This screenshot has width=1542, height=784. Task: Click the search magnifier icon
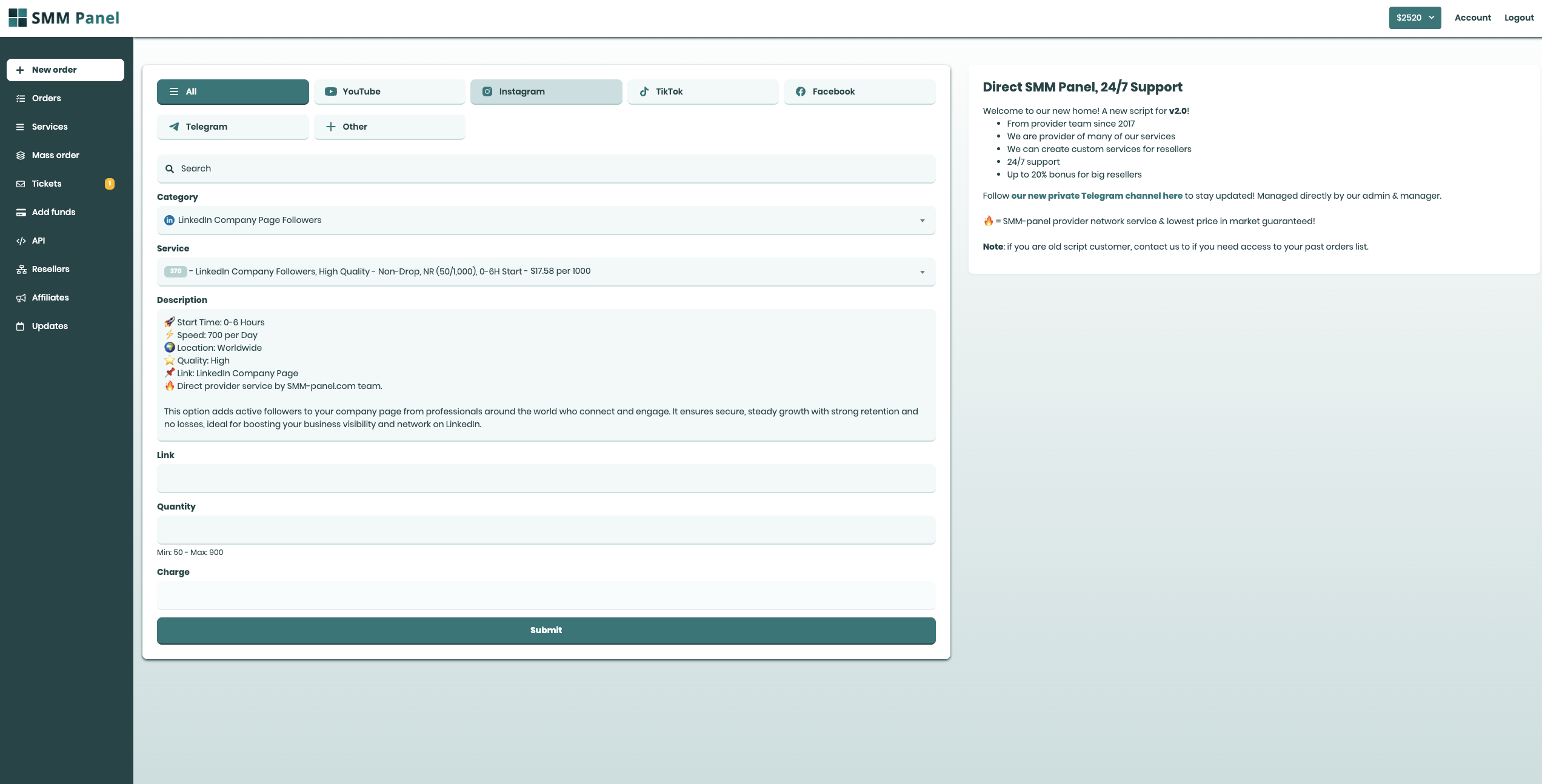point(170,169)
